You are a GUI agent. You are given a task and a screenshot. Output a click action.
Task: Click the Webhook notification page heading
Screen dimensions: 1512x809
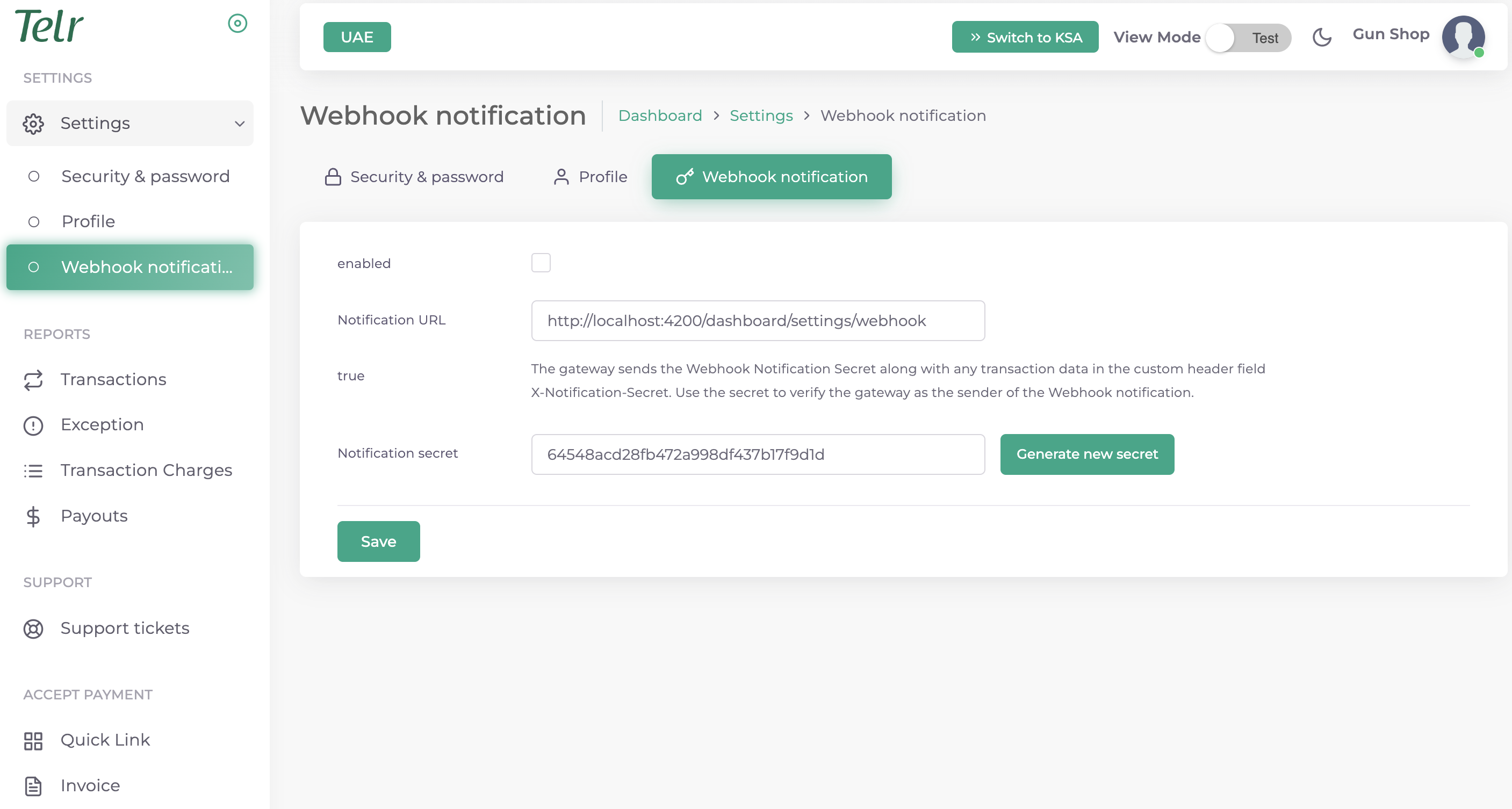click(x=443, y=115)
